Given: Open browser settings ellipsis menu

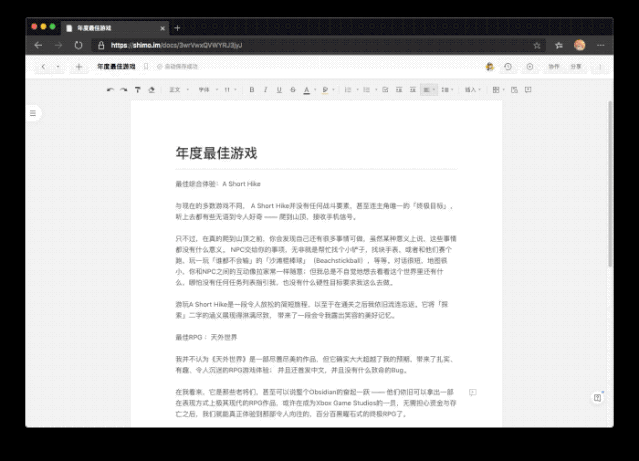Looking at the screenshot, I should (x=600, y=45).
